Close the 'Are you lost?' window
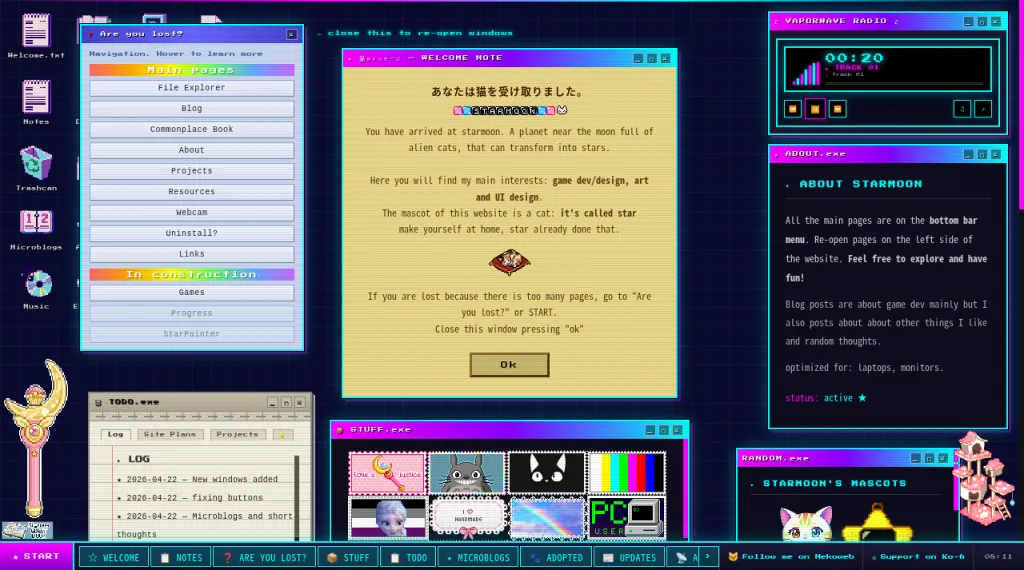The width and height of the screenshot is (1024, 570). (291, 35)
